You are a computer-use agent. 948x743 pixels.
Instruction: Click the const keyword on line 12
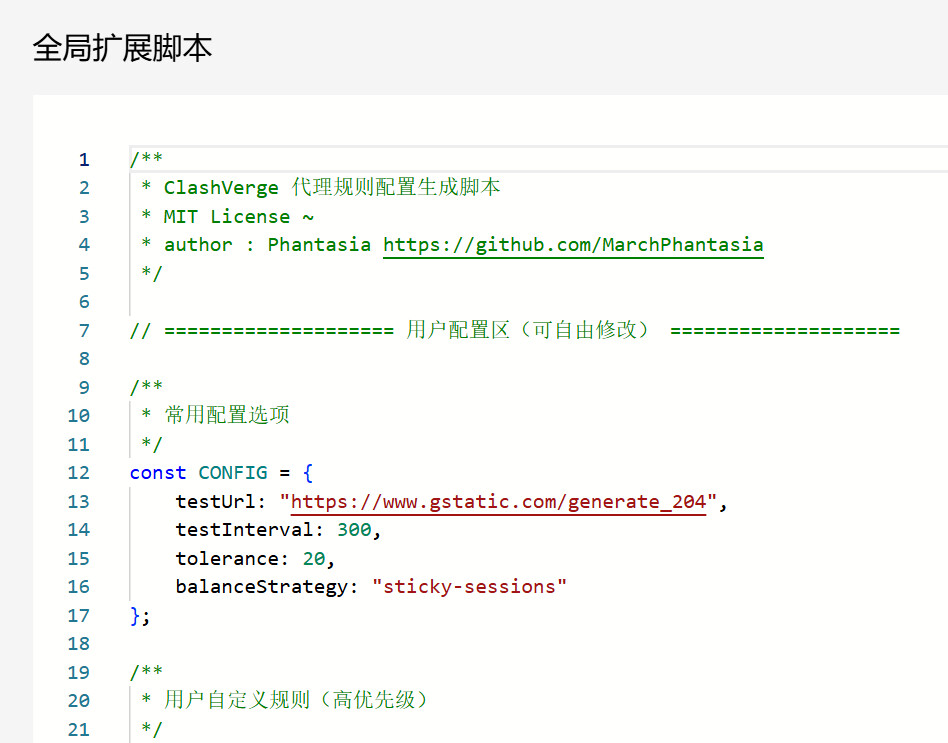click(157, 473)
